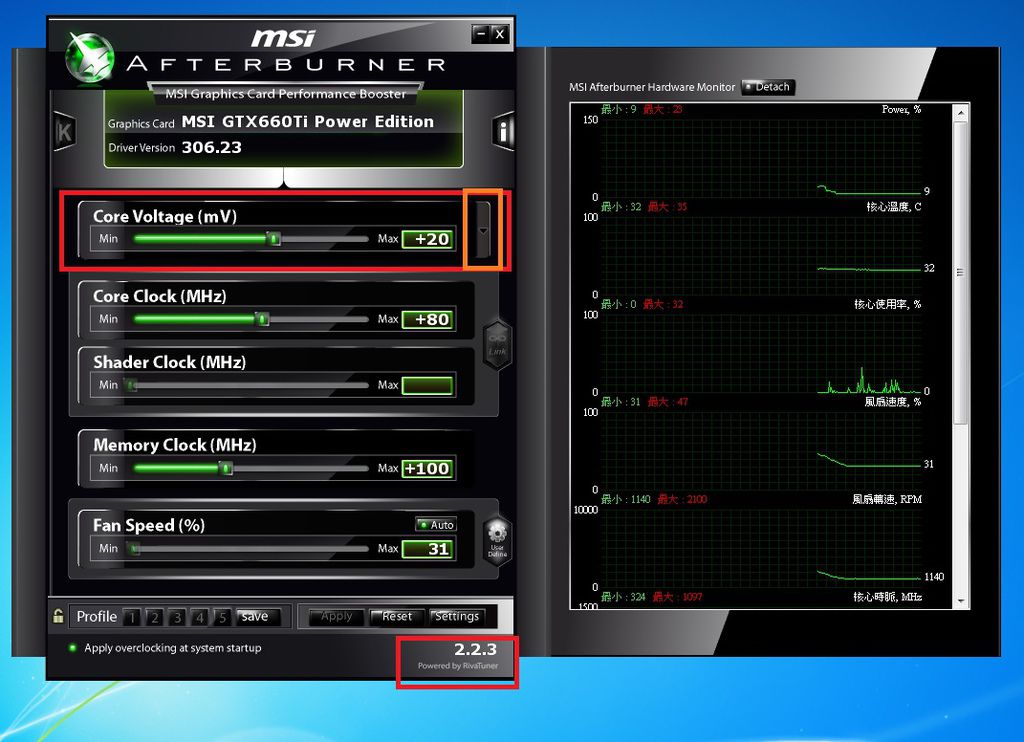Click the profile lock icon

(58, 616)
